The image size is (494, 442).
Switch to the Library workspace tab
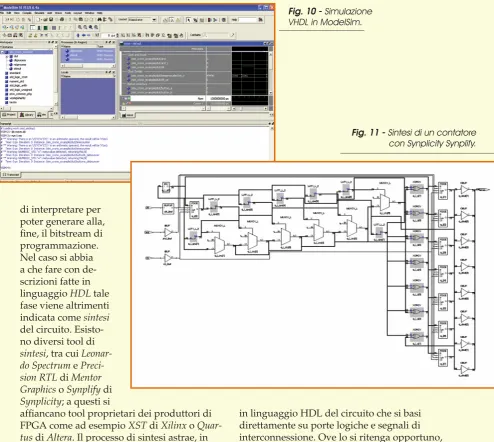point(27,115)
